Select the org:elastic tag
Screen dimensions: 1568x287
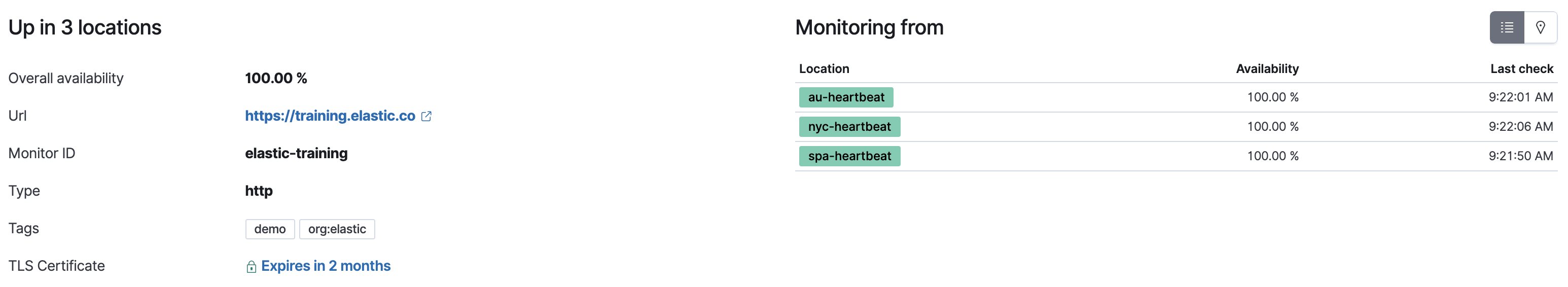[337, 229]
